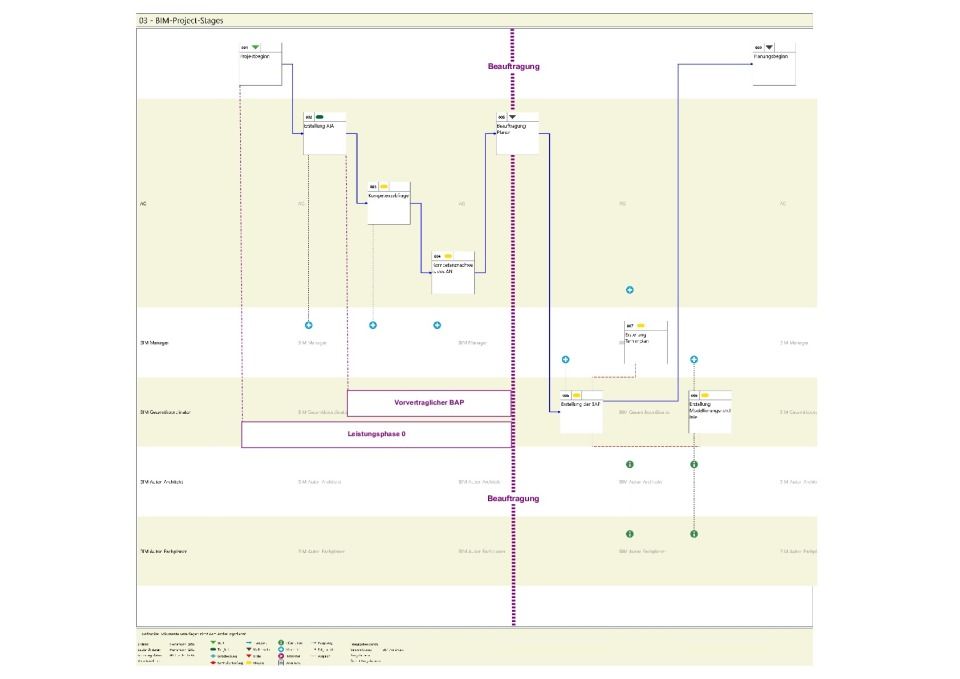
Task: Click blue plus circle in the legend
Action: 281,649
